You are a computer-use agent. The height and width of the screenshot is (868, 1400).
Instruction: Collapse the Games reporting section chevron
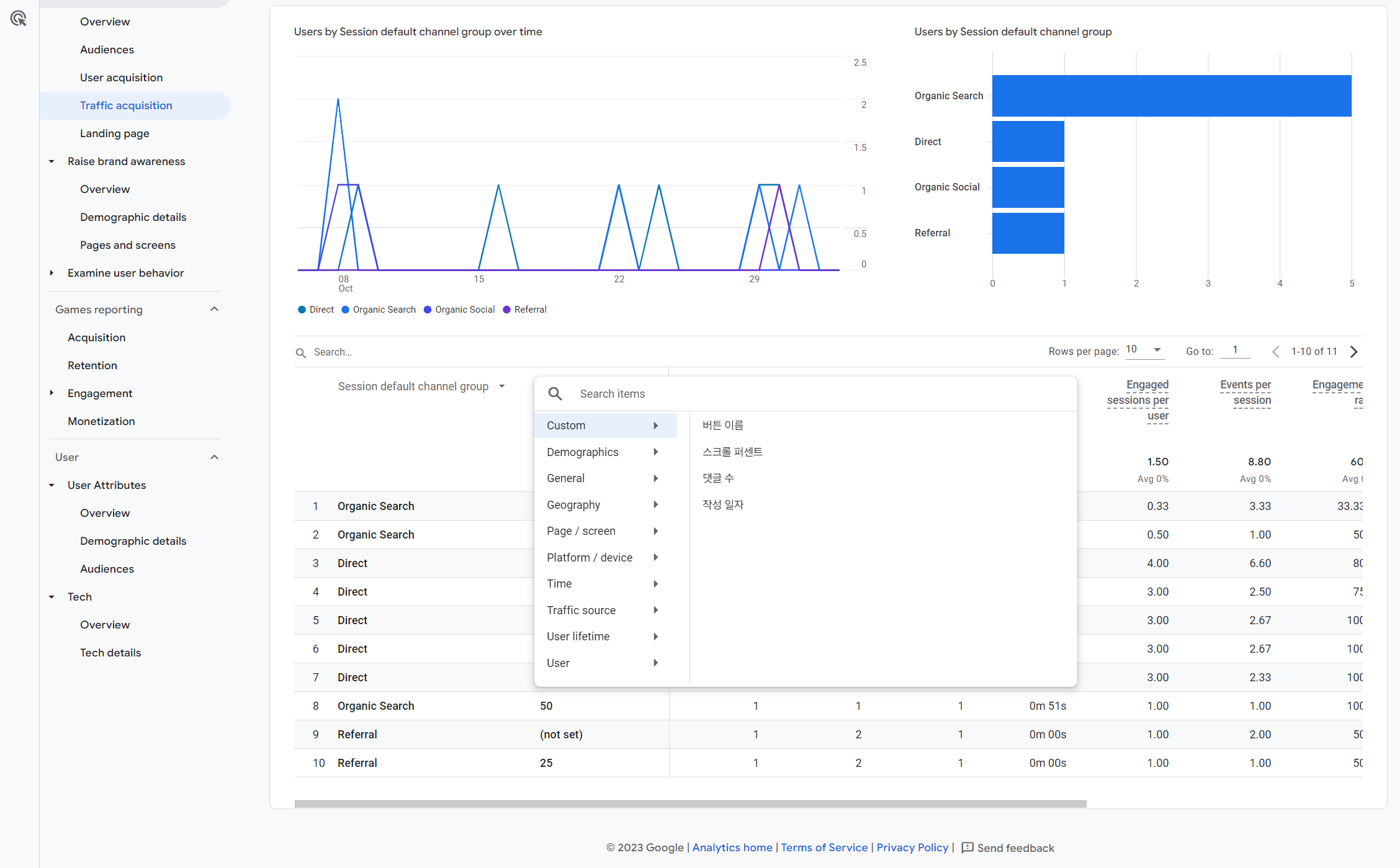tap(215, 309)
